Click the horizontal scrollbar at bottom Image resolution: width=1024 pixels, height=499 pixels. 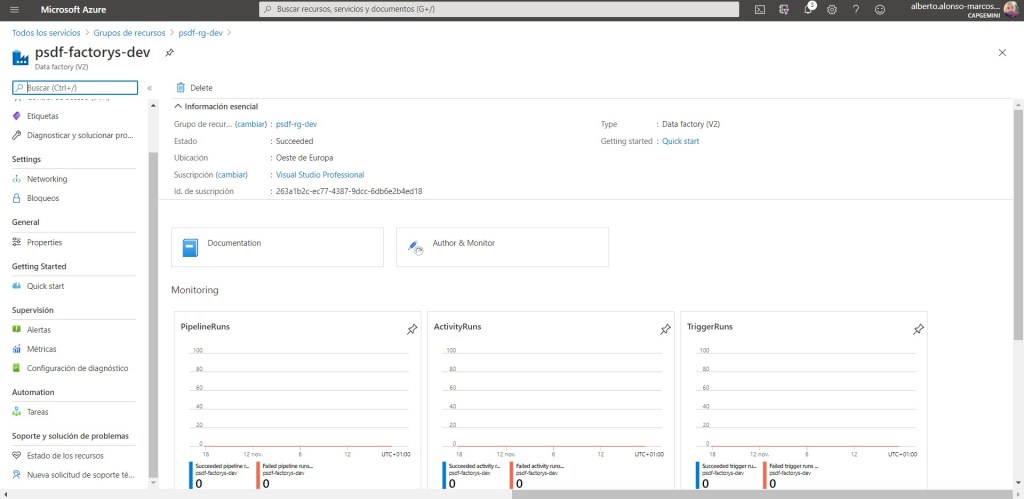pyautogui.click(x=580, y=494)
